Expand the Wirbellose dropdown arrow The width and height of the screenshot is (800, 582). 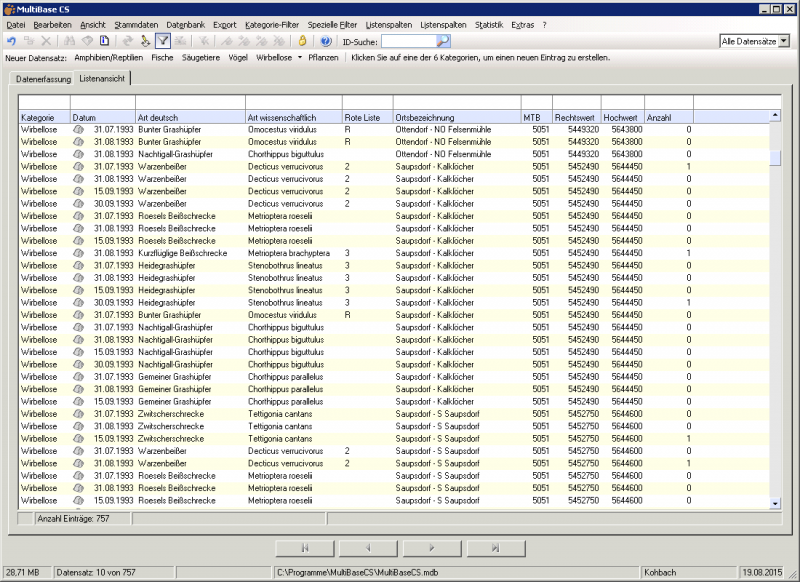pyautogui.click(x=299, y=58)
